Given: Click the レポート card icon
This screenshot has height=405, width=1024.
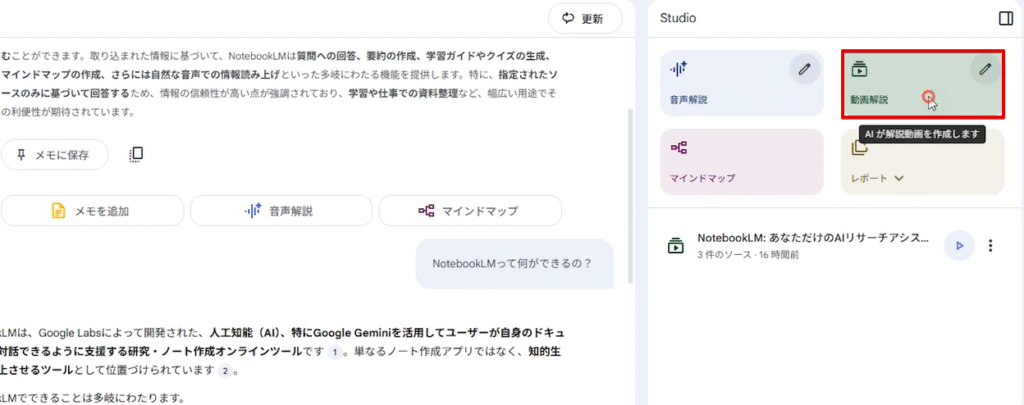Looking at the screenshot, I should [859, 148].
